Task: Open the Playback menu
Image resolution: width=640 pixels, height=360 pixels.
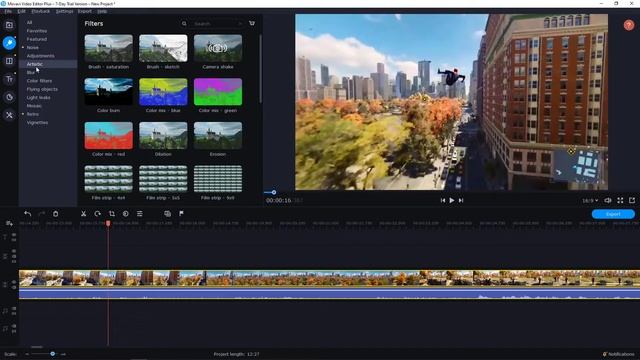Action: point(41,11)
